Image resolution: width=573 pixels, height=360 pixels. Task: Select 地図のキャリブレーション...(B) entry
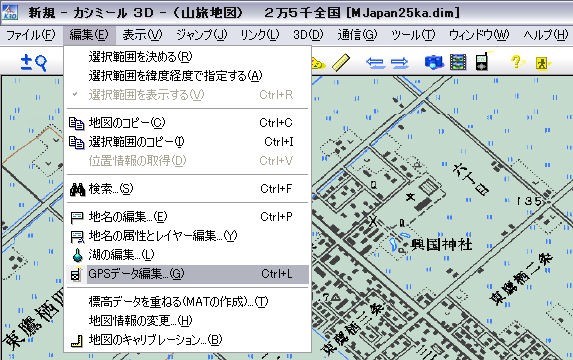click(187, 340)
